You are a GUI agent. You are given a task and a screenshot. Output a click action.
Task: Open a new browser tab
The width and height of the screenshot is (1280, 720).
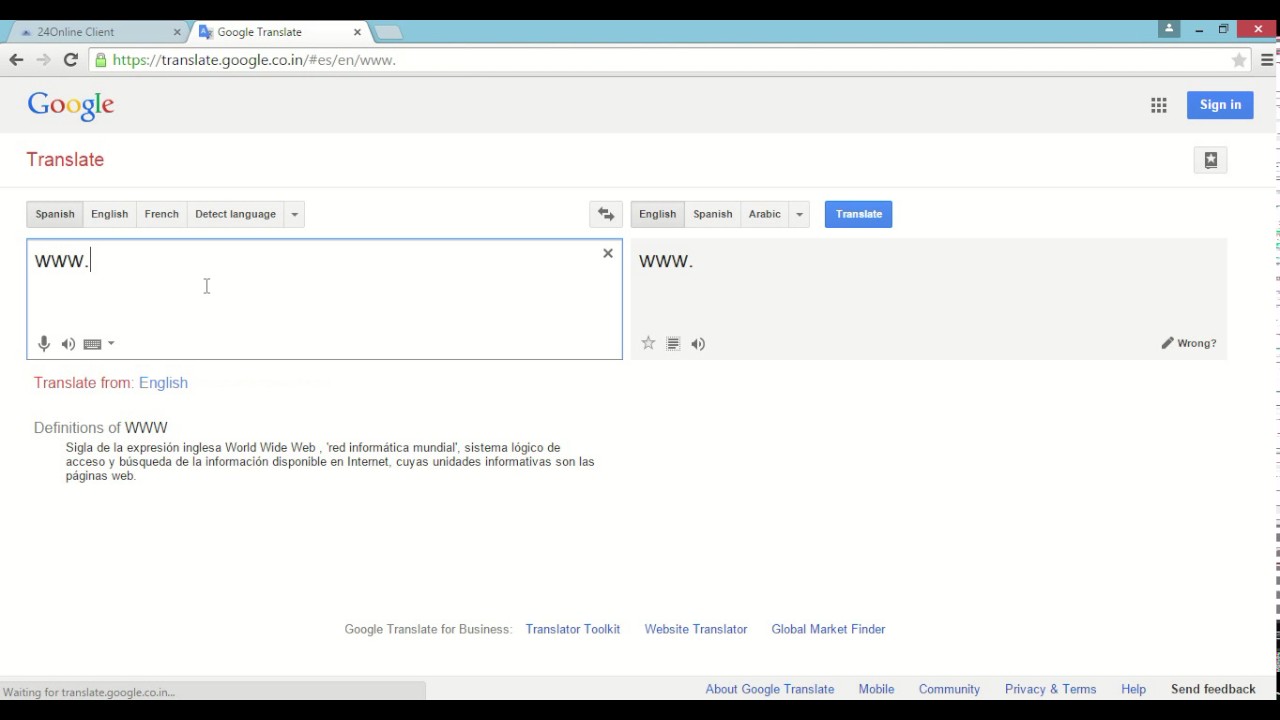[387, 32]
